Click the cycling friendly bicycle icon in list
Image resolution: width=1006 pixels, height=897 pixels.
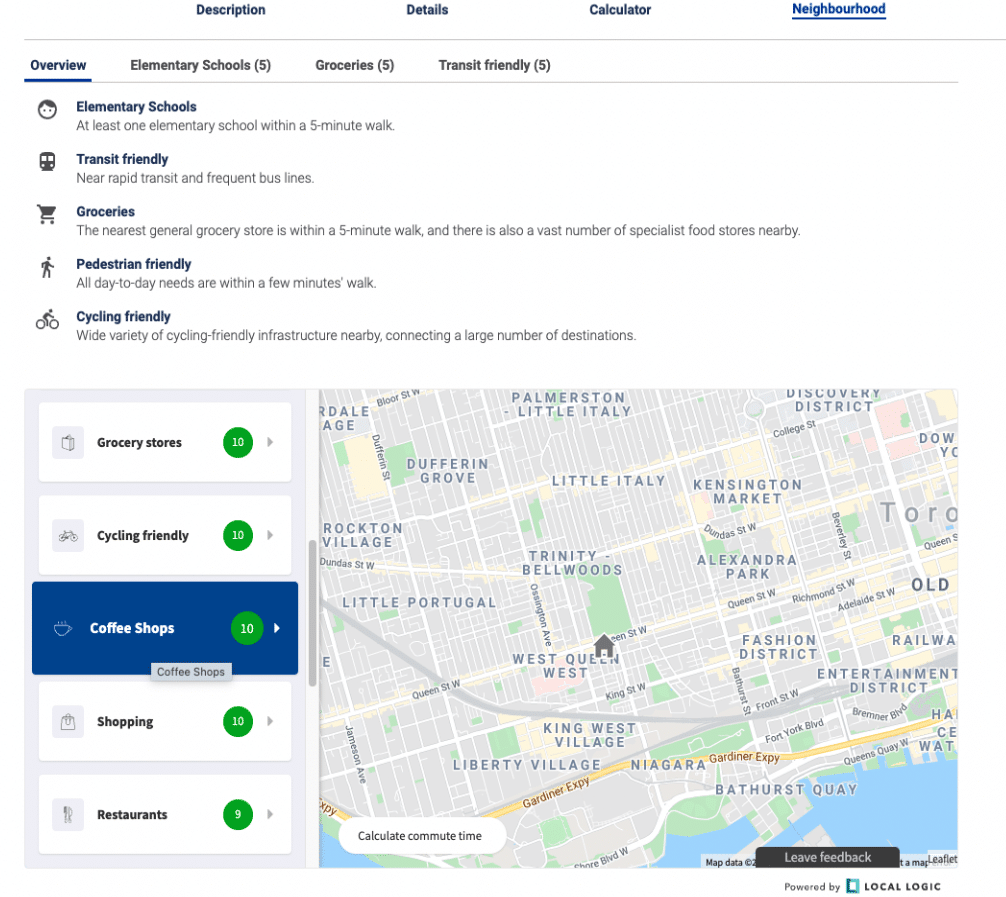coord(68,535)
